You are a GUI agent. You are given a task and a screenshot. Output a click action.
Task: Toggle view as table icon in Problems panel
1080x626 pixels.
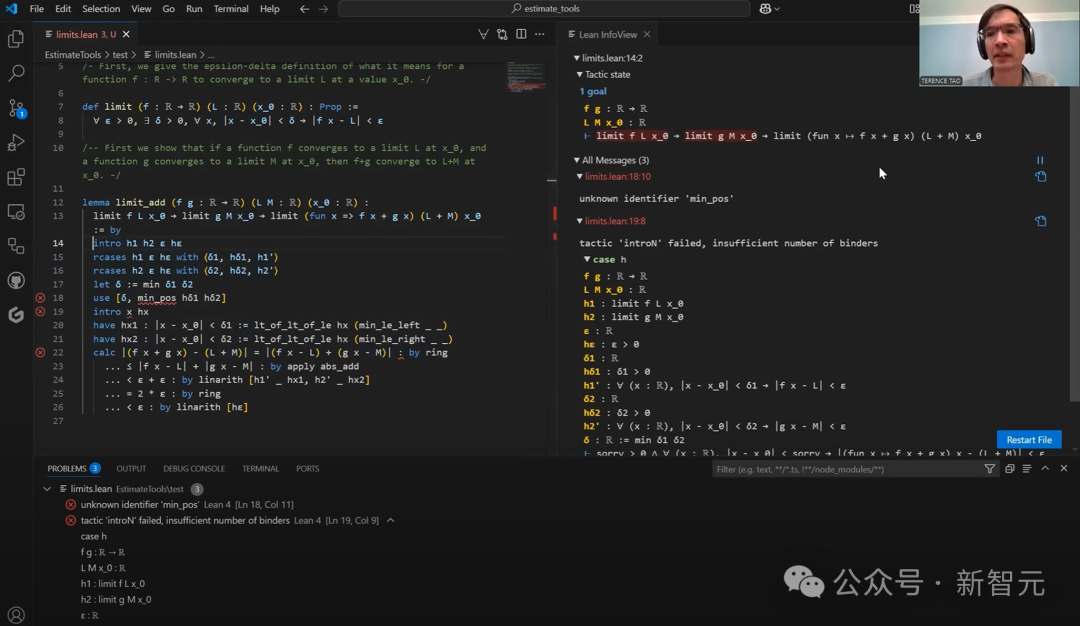[x=1027, y=468]
